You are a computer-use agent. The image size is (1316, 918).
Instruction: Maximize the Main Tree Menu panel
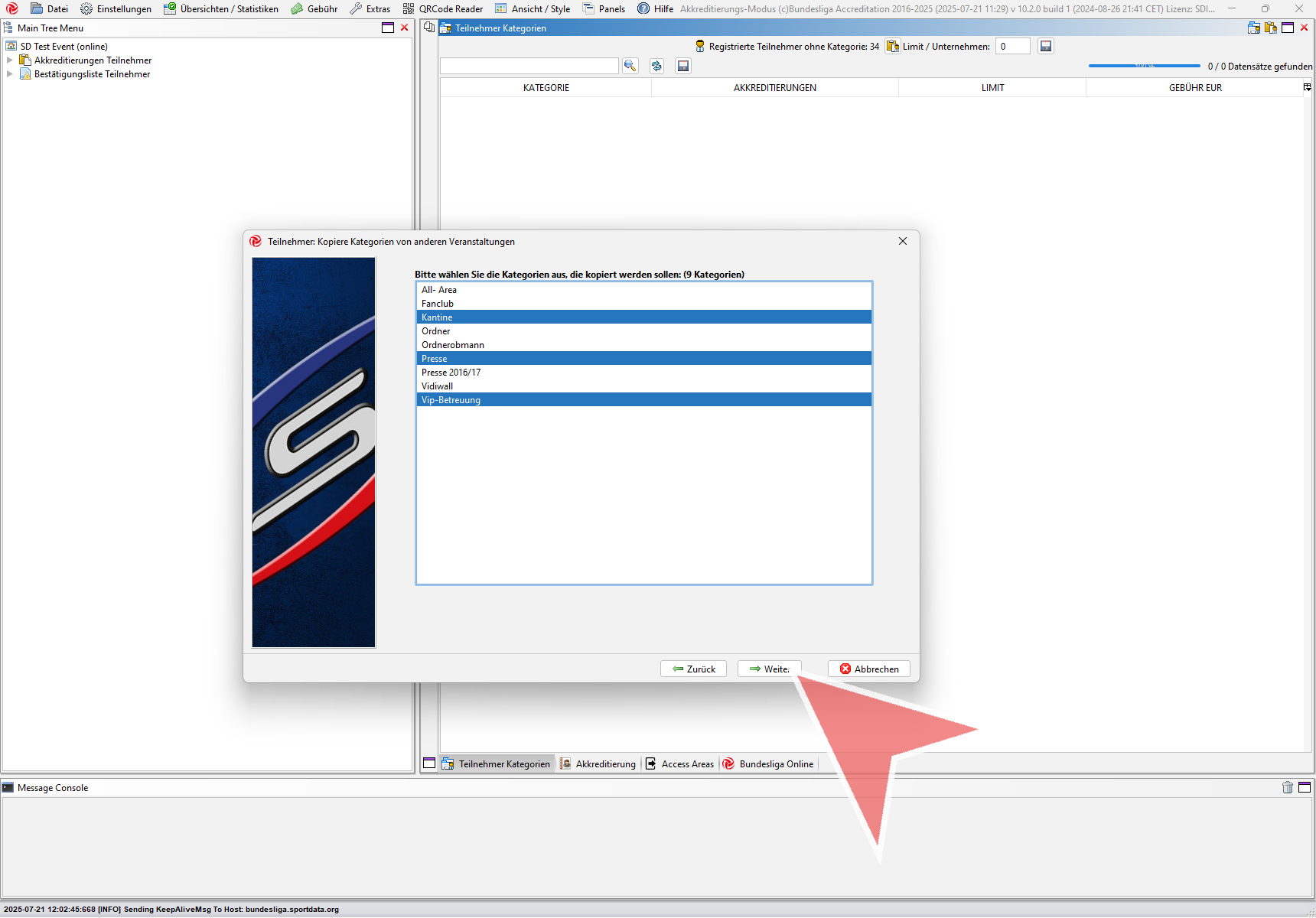[388, 28]
